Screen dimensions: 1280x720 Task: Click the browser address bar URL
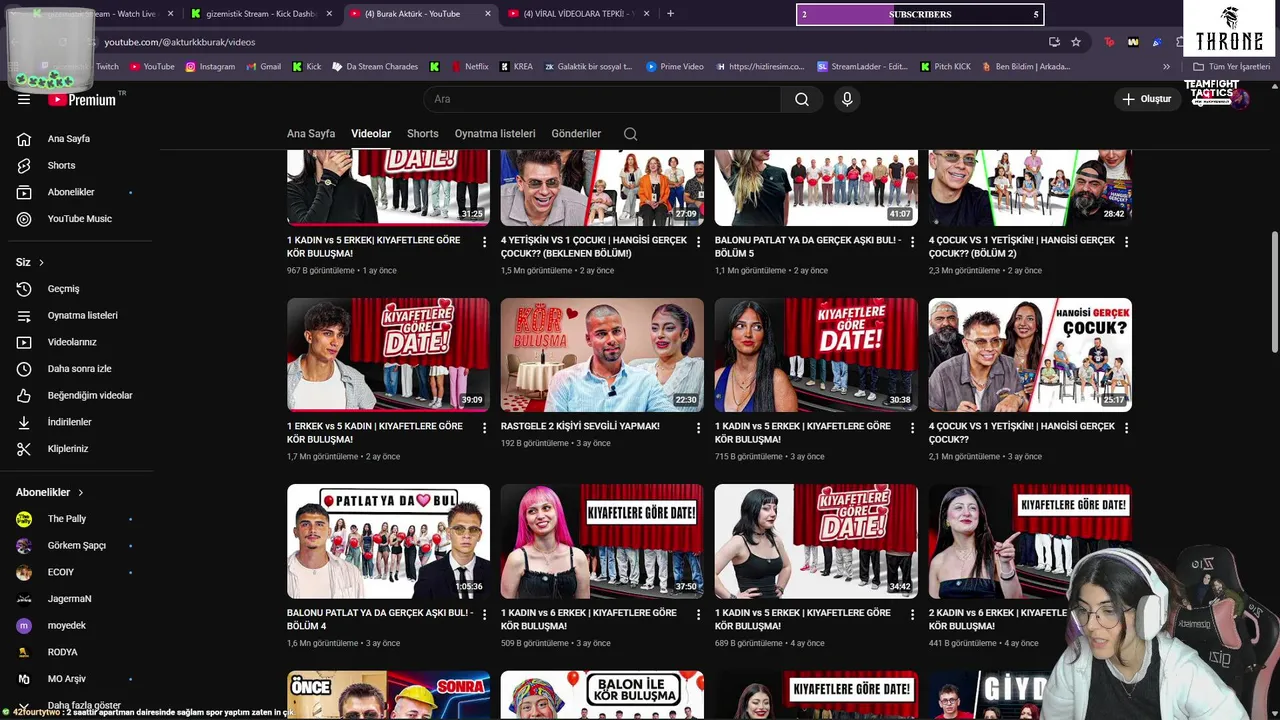pos(180,42)
